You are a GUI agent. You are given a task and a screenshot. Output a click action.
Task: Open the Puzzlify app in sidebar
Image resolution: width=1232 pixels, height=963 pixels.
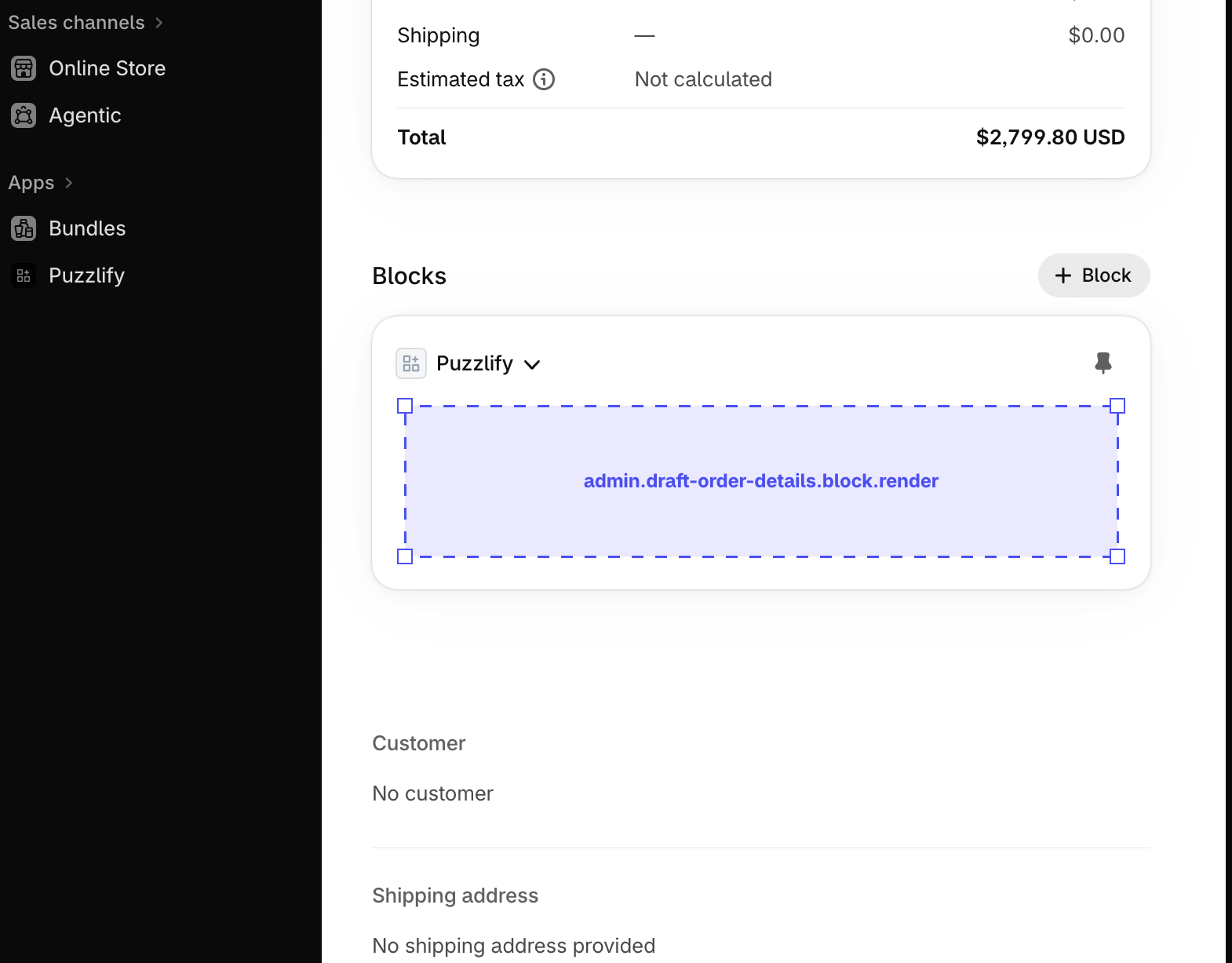click(x=87, y=275)
